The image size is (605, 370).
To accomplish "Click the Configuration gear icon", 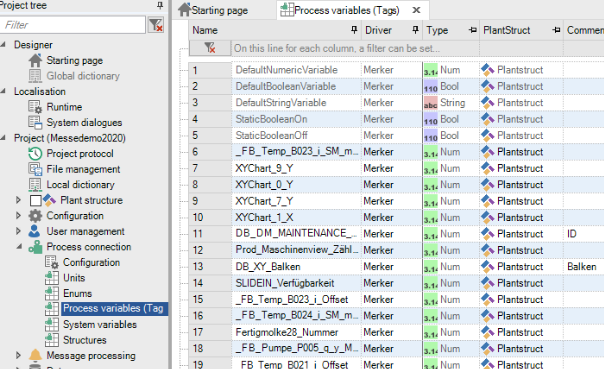I will coord(35,216).
